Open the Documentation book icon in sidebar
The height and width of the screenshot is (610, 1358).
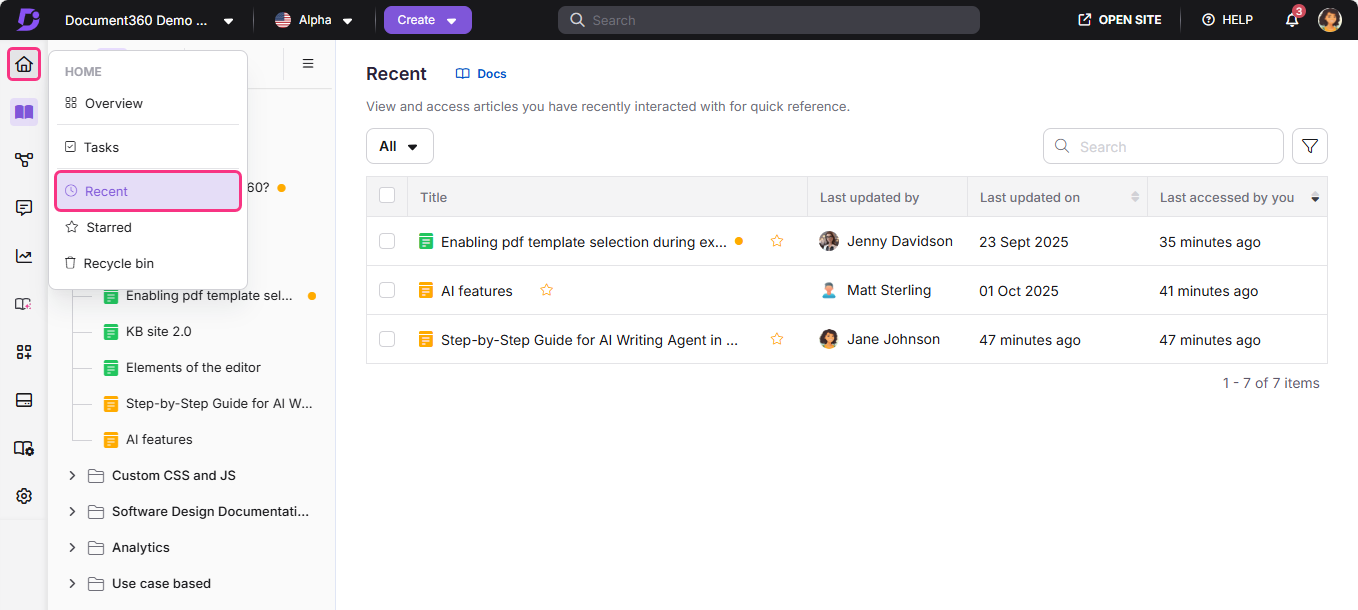pyautogui.click(x=24, y=112)
